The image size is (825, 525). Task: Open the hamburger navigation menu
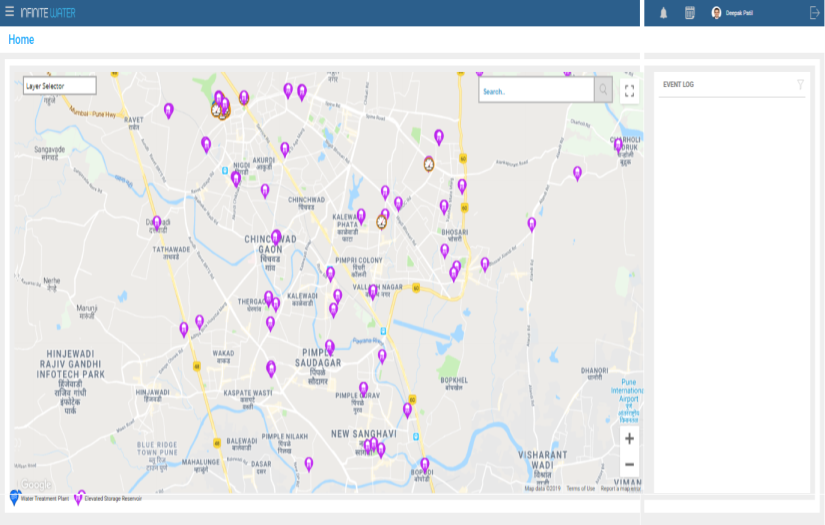[9, 12]
